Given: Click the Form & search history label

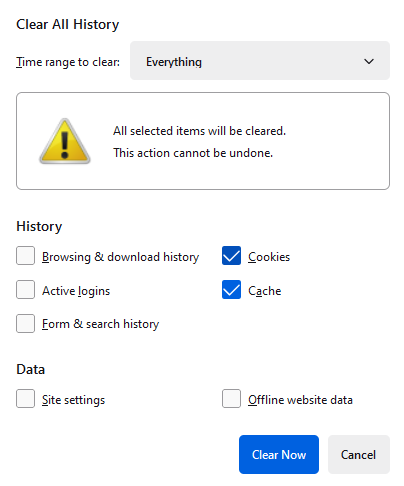Looking at the screenshot, I should pyautogui.click(x=100, y=324).
